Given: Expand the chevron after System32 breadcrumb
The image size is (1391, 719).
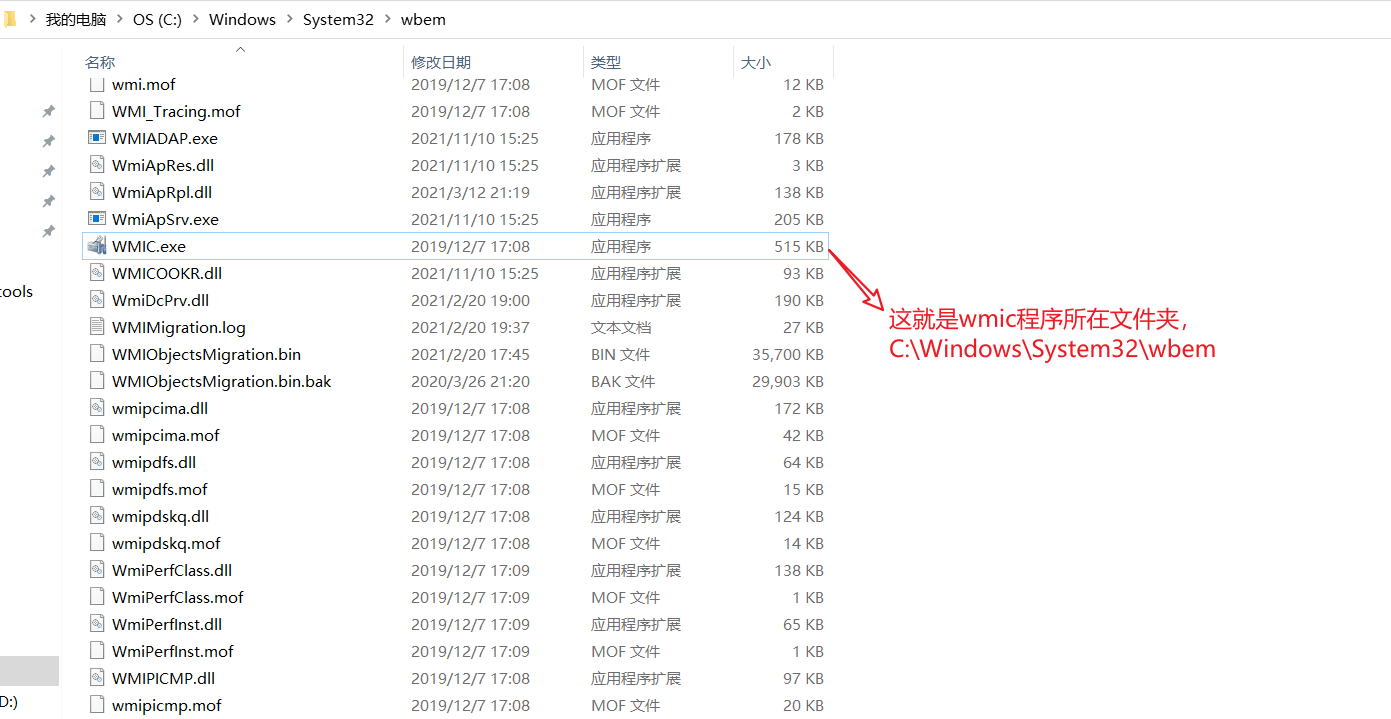Looking at the screenshot, I should coord(387,19).
